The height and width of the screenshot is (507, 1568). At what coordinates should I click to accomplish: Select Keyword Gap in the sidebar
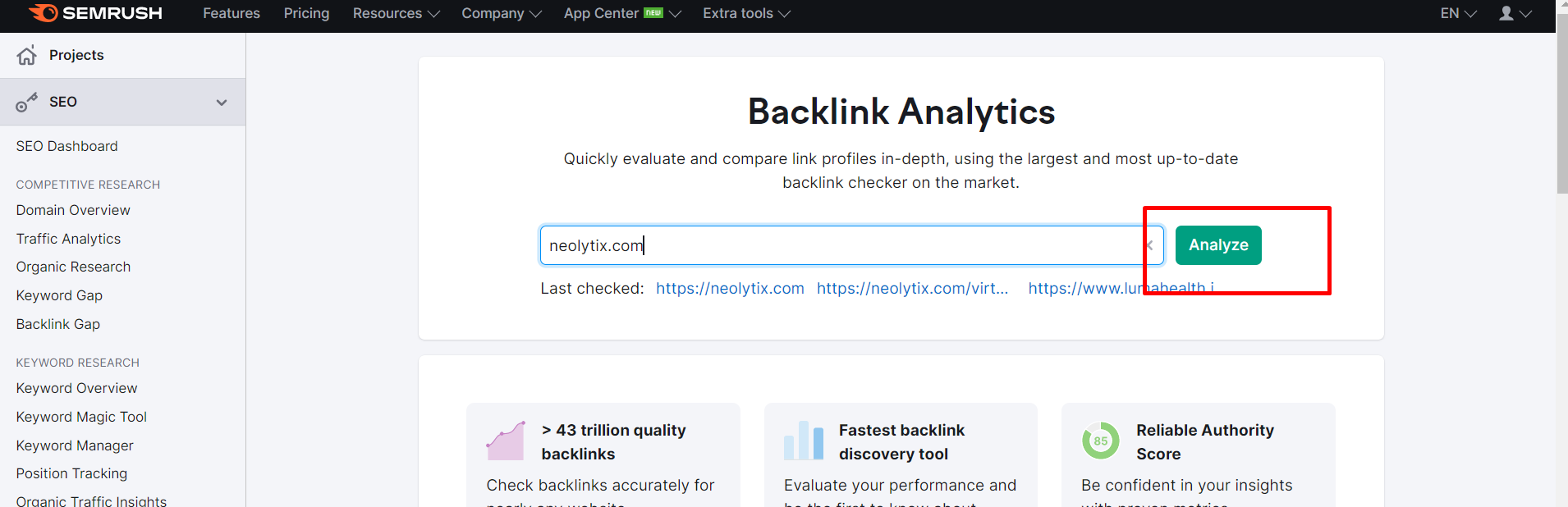pyautogui.click(x=59, y=295)
